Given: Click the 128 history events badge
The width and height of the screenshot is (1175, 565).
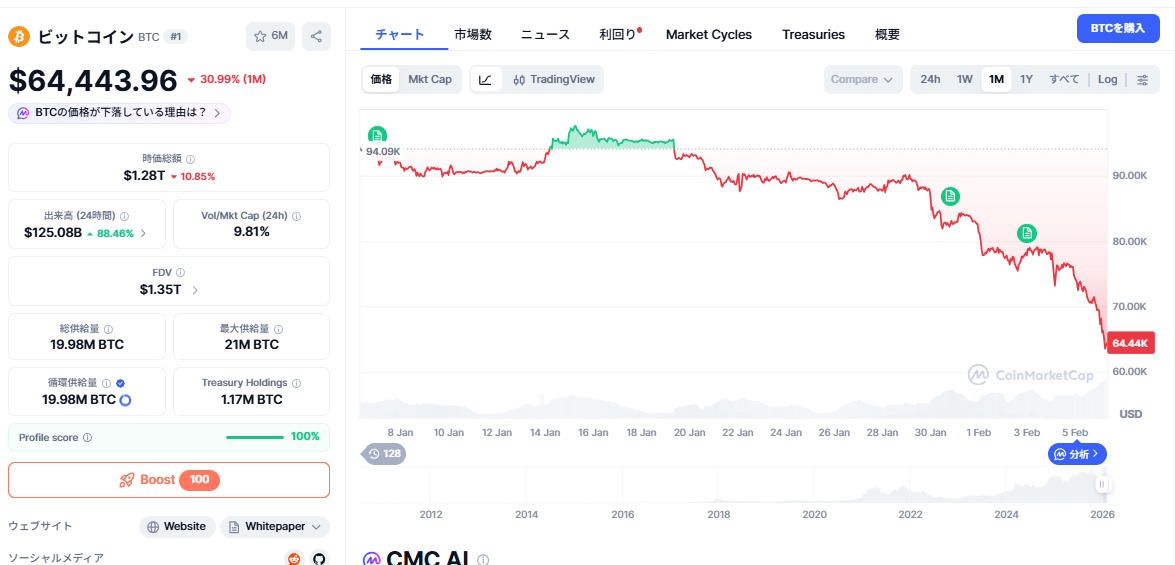Looking at the screenshot, I should [384, 454].
